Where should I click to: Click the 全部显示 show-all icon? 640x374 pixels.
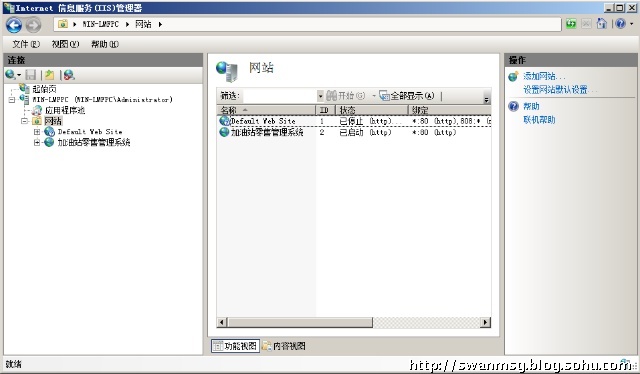click(384, 96)
